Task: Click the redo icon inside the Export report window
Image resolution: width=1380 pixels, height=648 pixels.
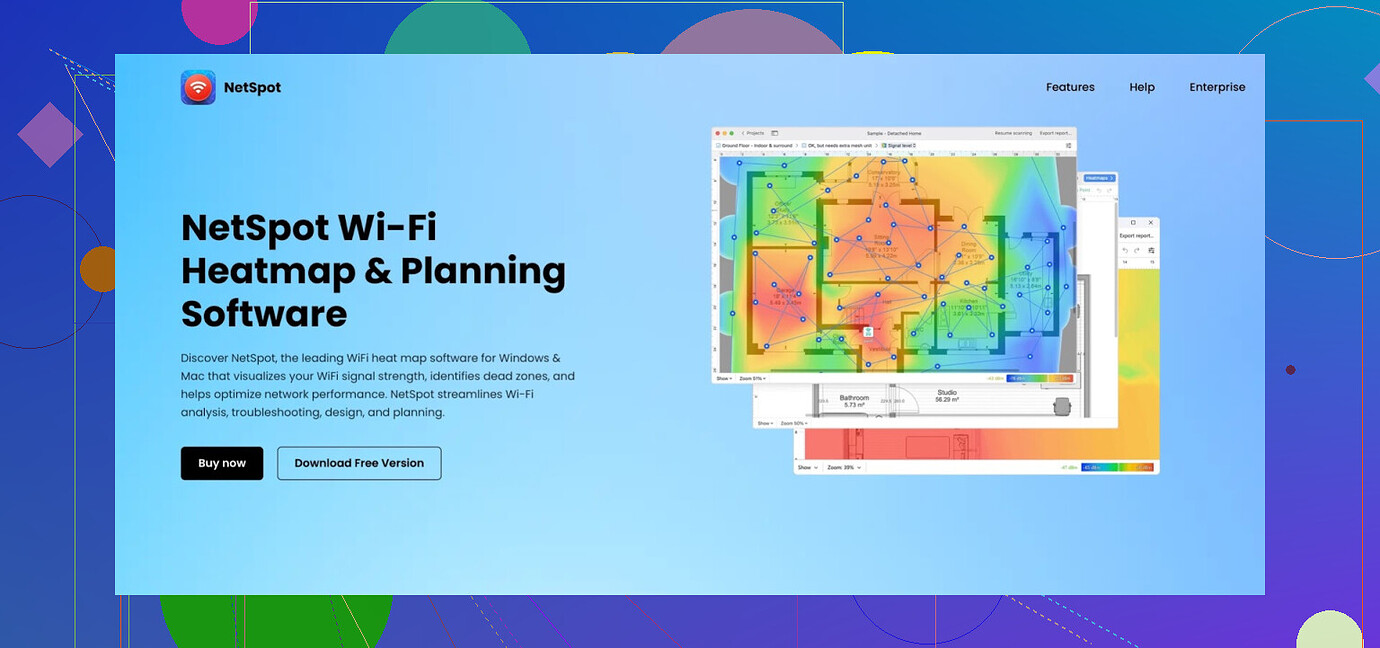Action: (1136, 250)
